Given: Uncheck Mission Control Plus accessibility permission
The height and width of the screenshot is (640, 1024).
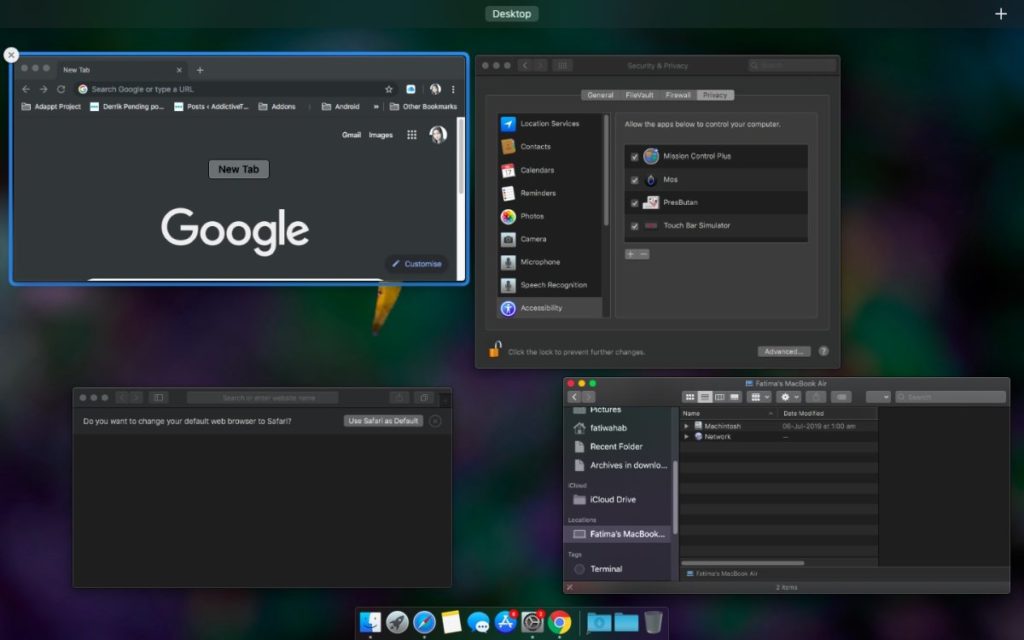Looking at the screenshot, I should (633, 157).
